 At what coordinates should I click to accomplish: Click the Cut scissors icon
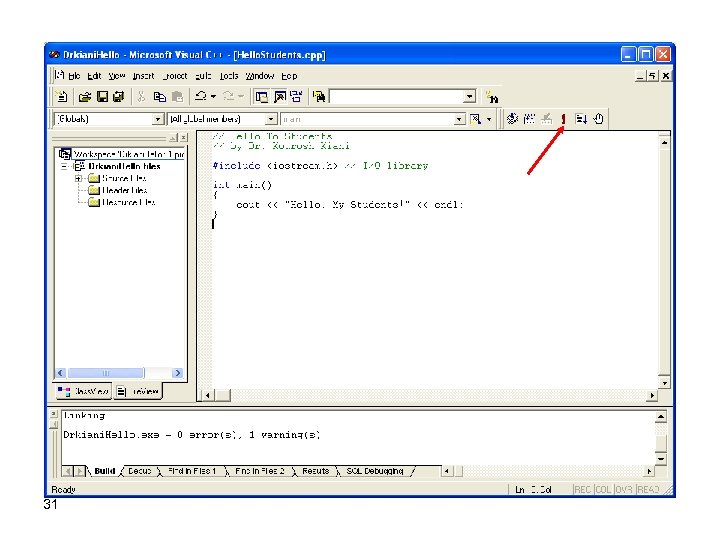point(141,96)
